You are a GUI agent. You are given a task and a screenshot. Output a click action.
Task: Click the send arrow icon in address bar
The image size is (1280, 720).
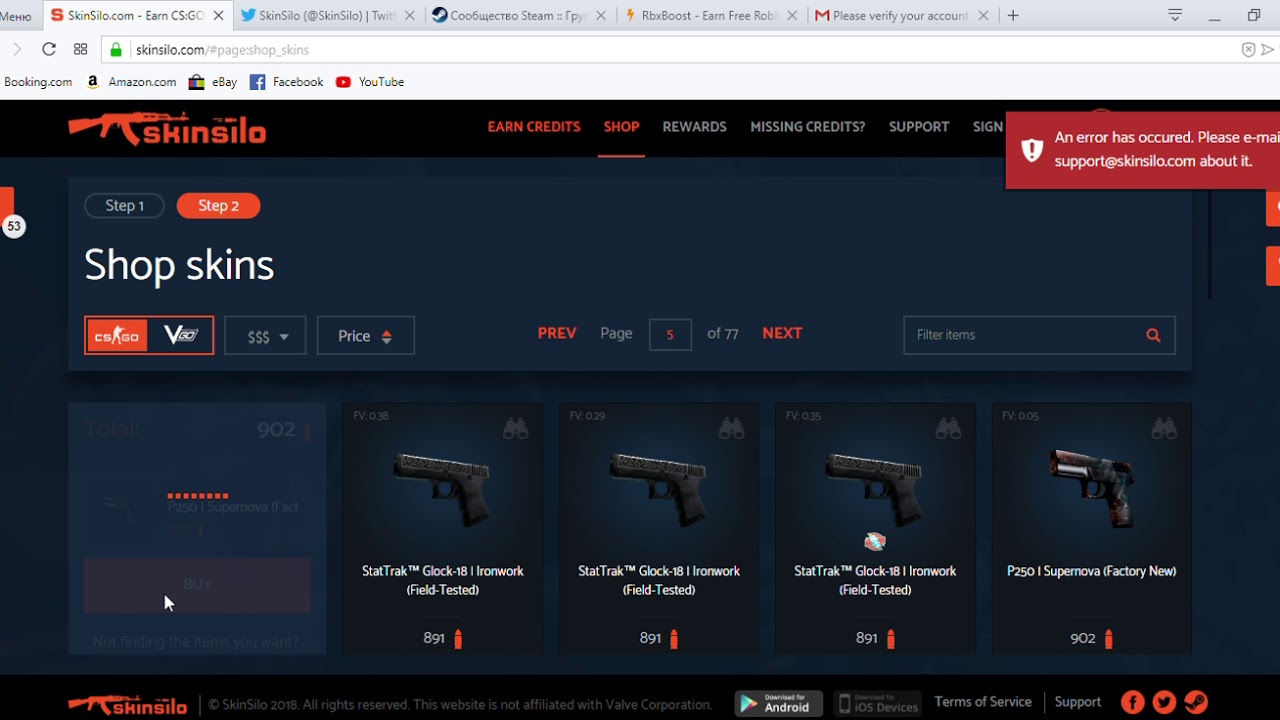pyautogui.click(x=1268, y=49)
